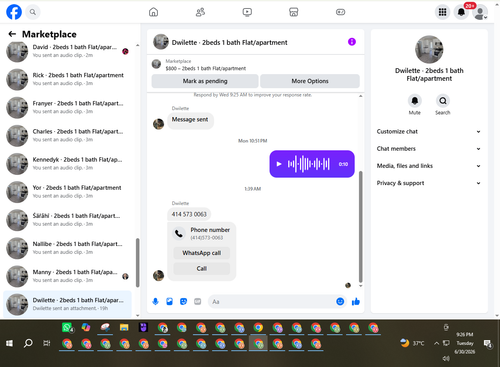The width and height of the screenshot is (500, 367).
Task: Expand Chat members section
Action: [429, 149]
